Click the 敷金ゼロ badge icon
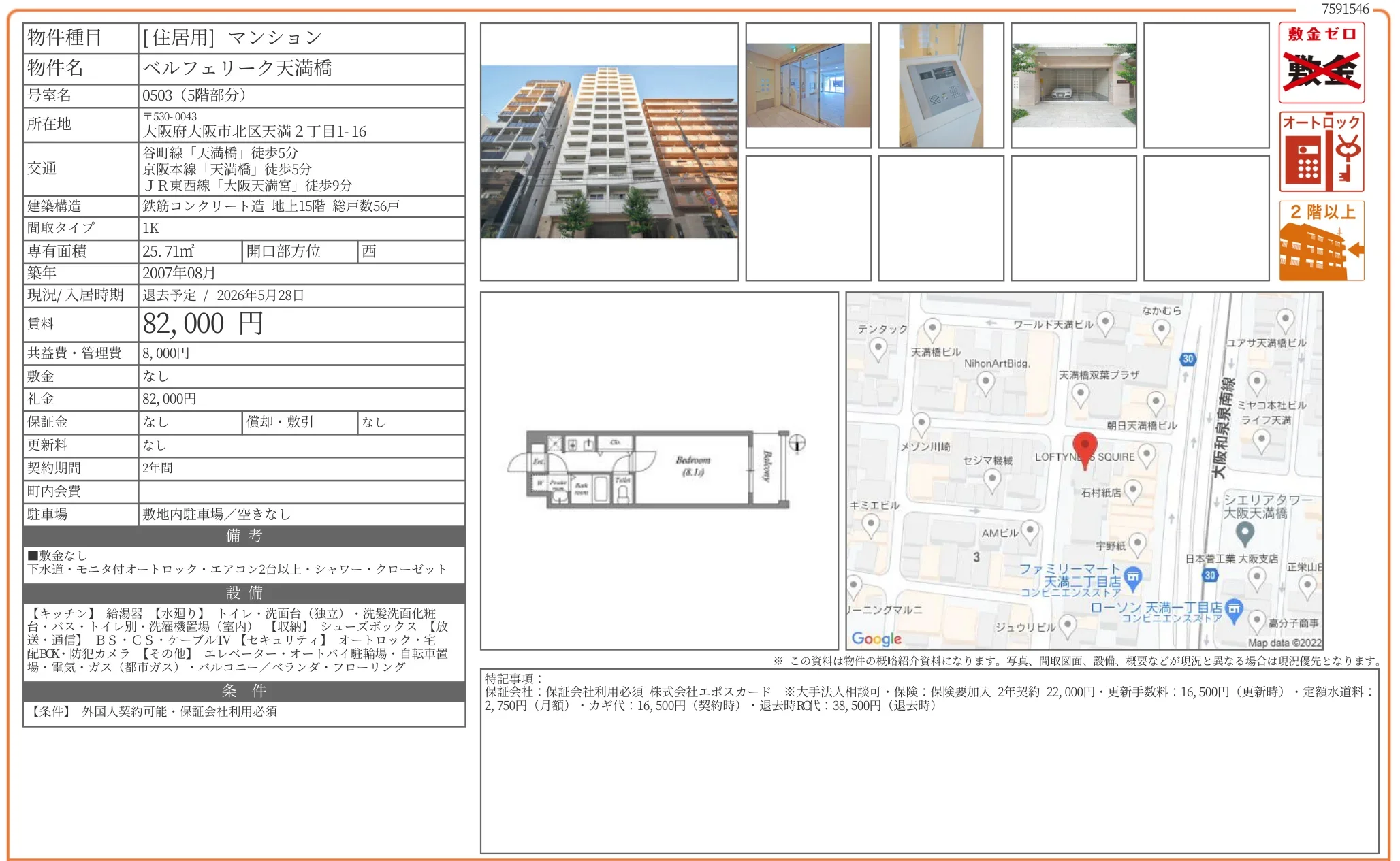 click(x=1320, y=63)
